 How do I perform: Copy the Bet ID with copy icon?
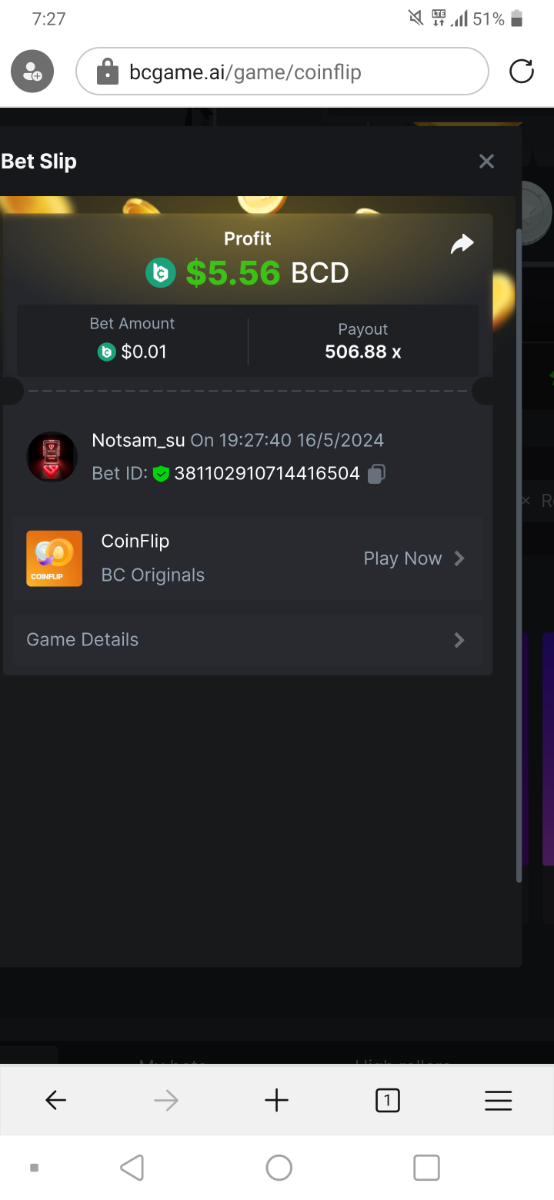click(377, 474)
